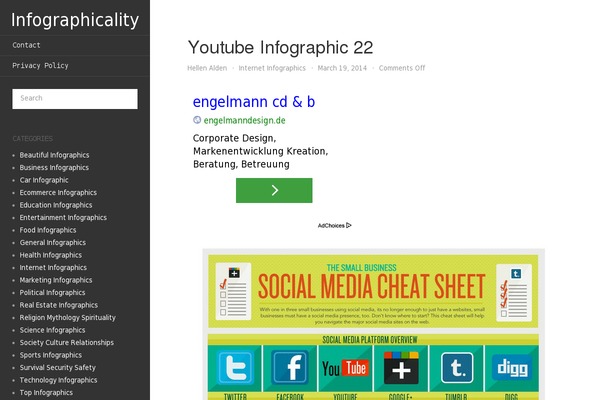Open Ecommerce Infographics category

(x=58, y=193)
